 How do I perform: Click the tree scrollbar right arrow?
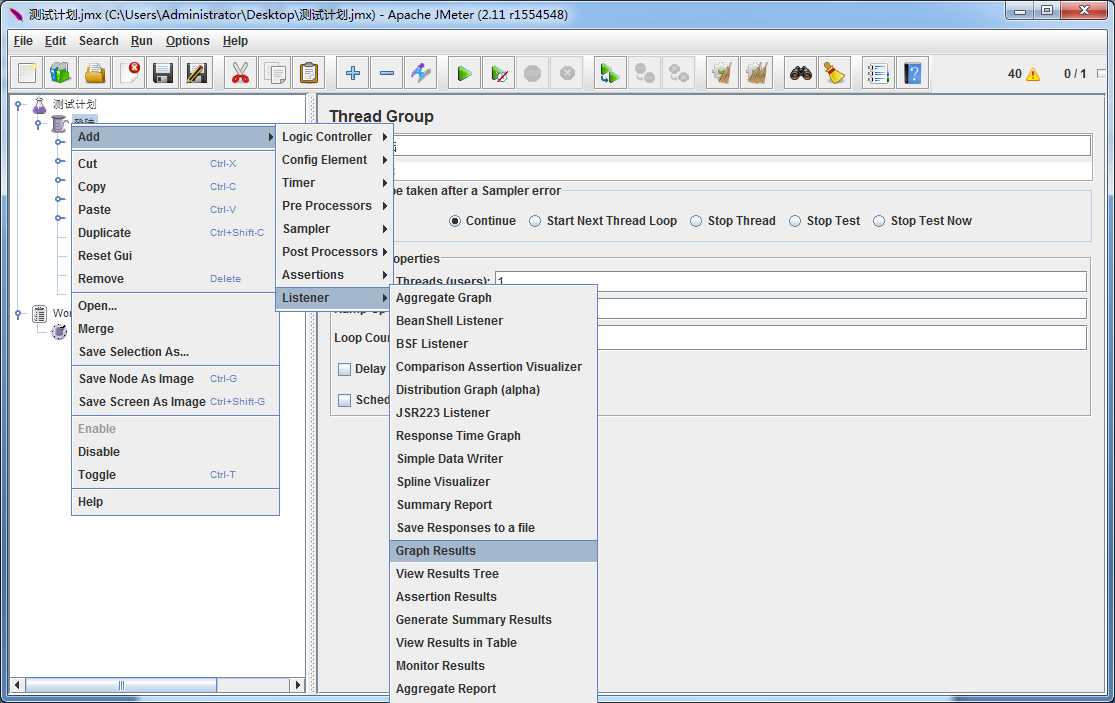[298, 685]
